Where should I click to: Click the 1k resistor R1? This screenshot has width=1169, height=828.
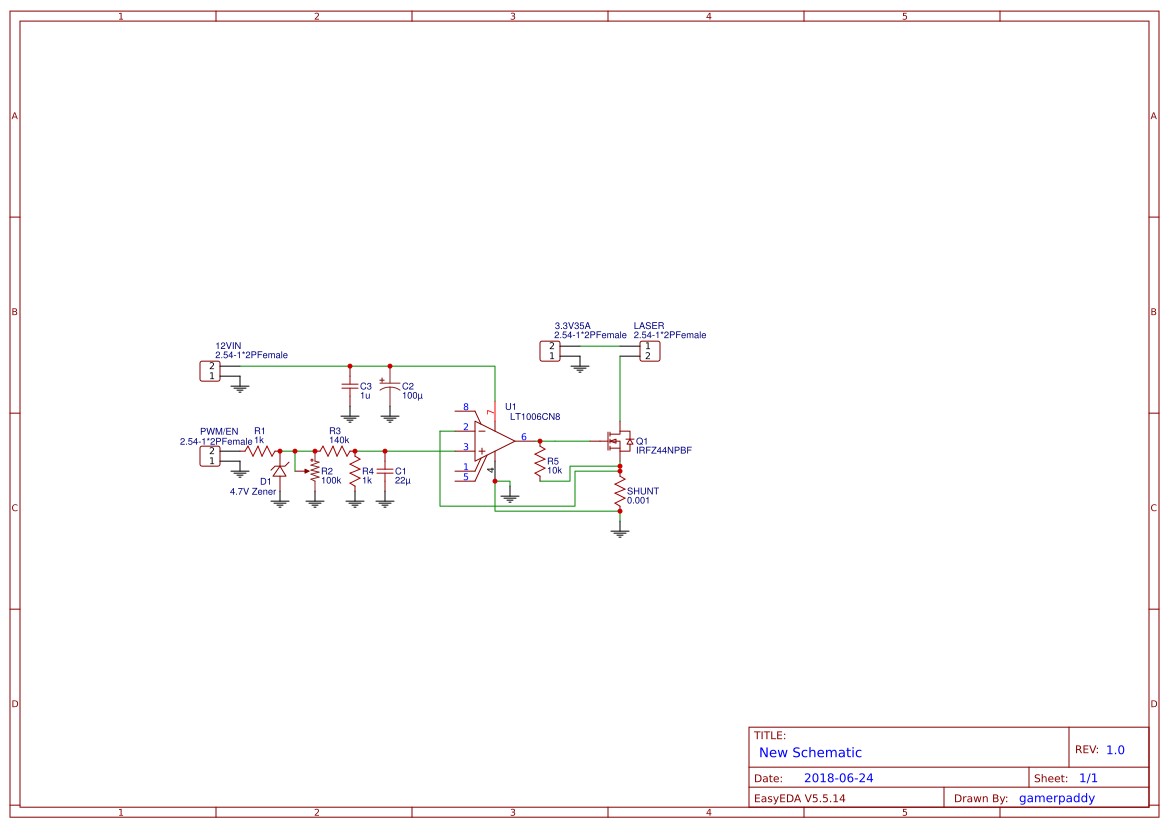[x=258, y=450]
